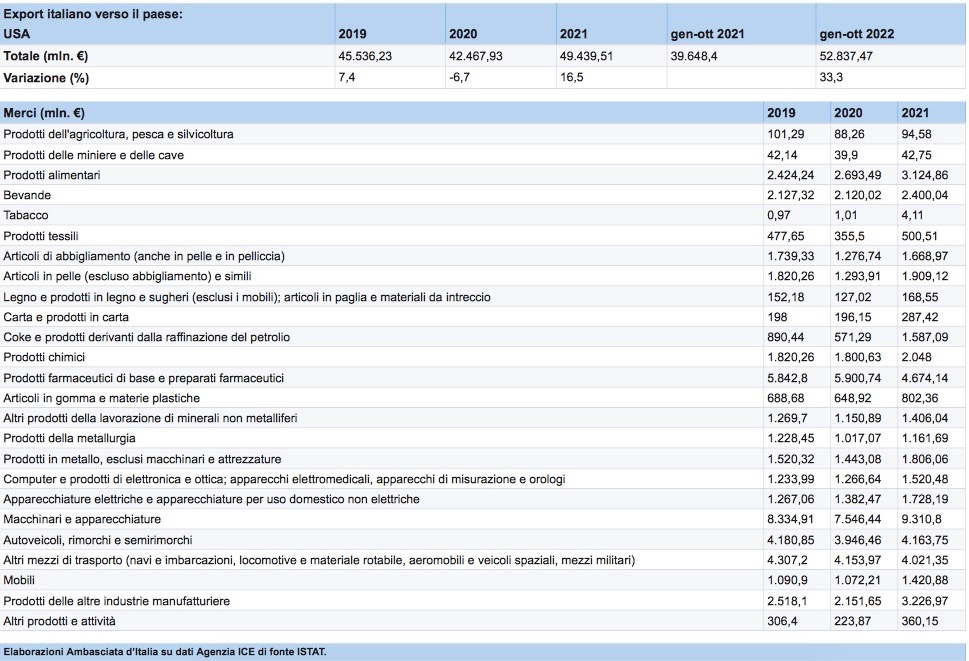Click the value 4.021,35 in Altri mezzi row
This screenshot has width=969, height=661.
pyautogui.click(x=925, y=560)
